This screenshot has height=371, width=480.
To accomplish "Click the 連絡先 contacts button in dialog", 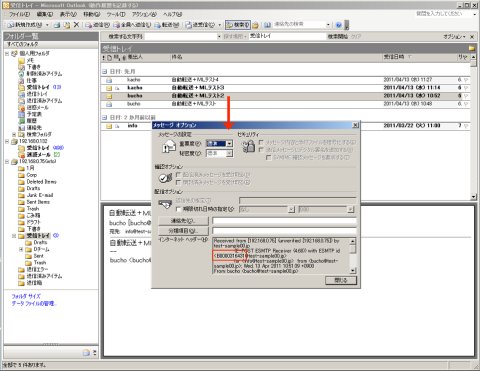I will coord(183,221).
